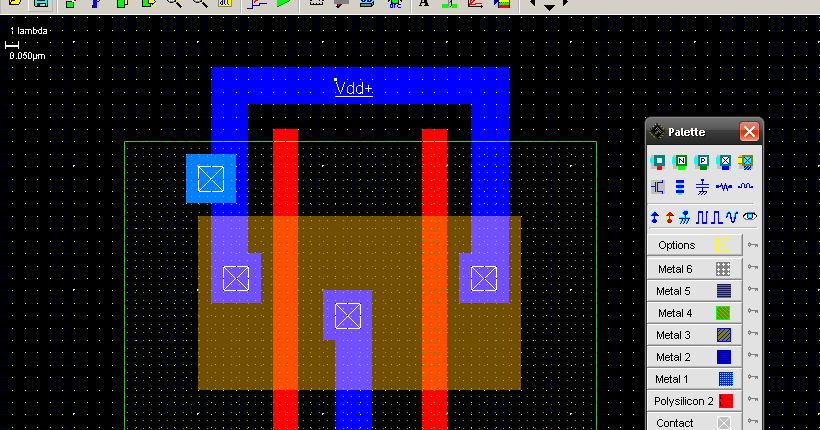Click the center contact between the gates
Viewport: 820px width, 430px height.
click(x=348, y=316)
